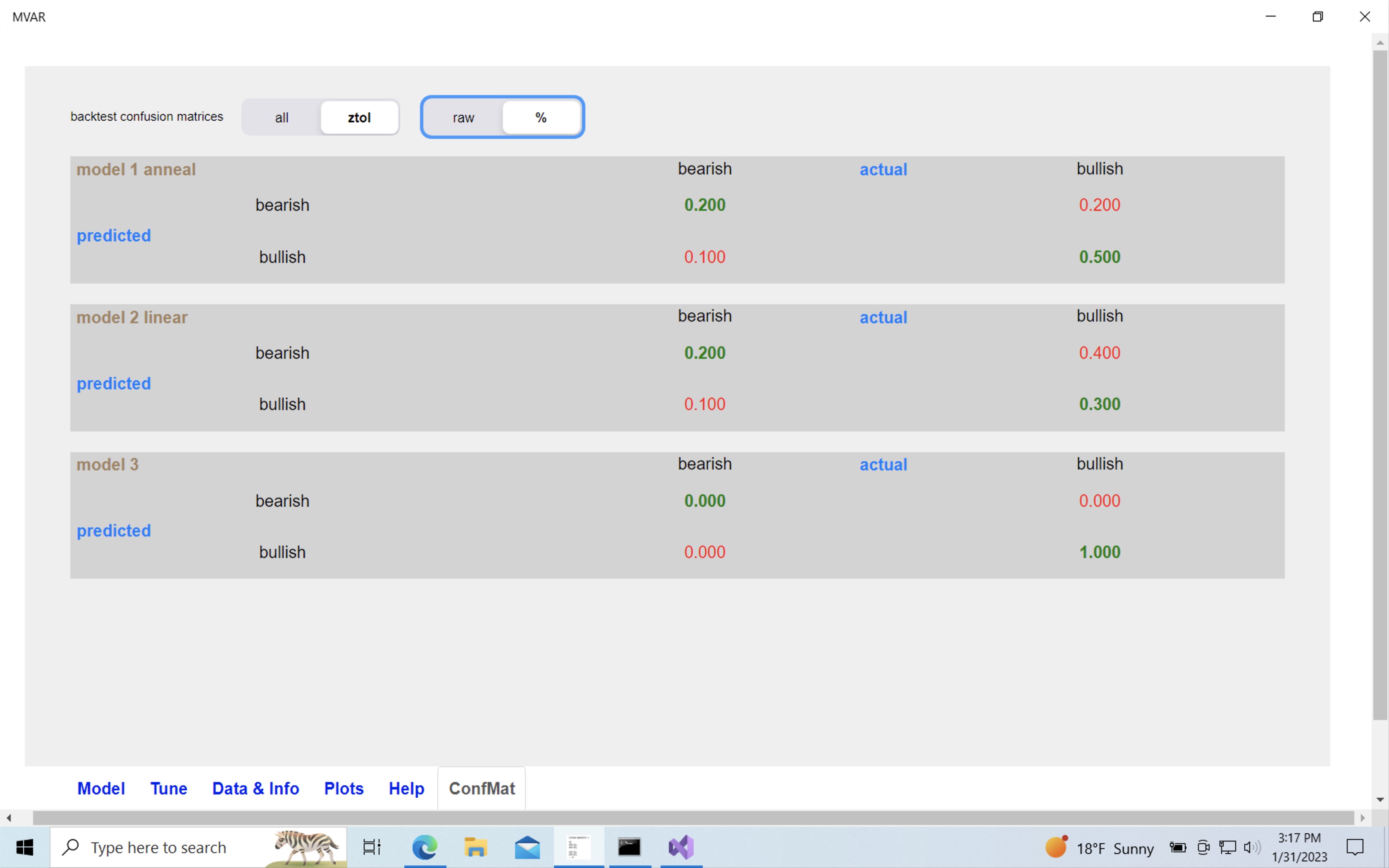Launch Mail app from taskbar
Viewport: 1389px width, 868px height.
527,847
